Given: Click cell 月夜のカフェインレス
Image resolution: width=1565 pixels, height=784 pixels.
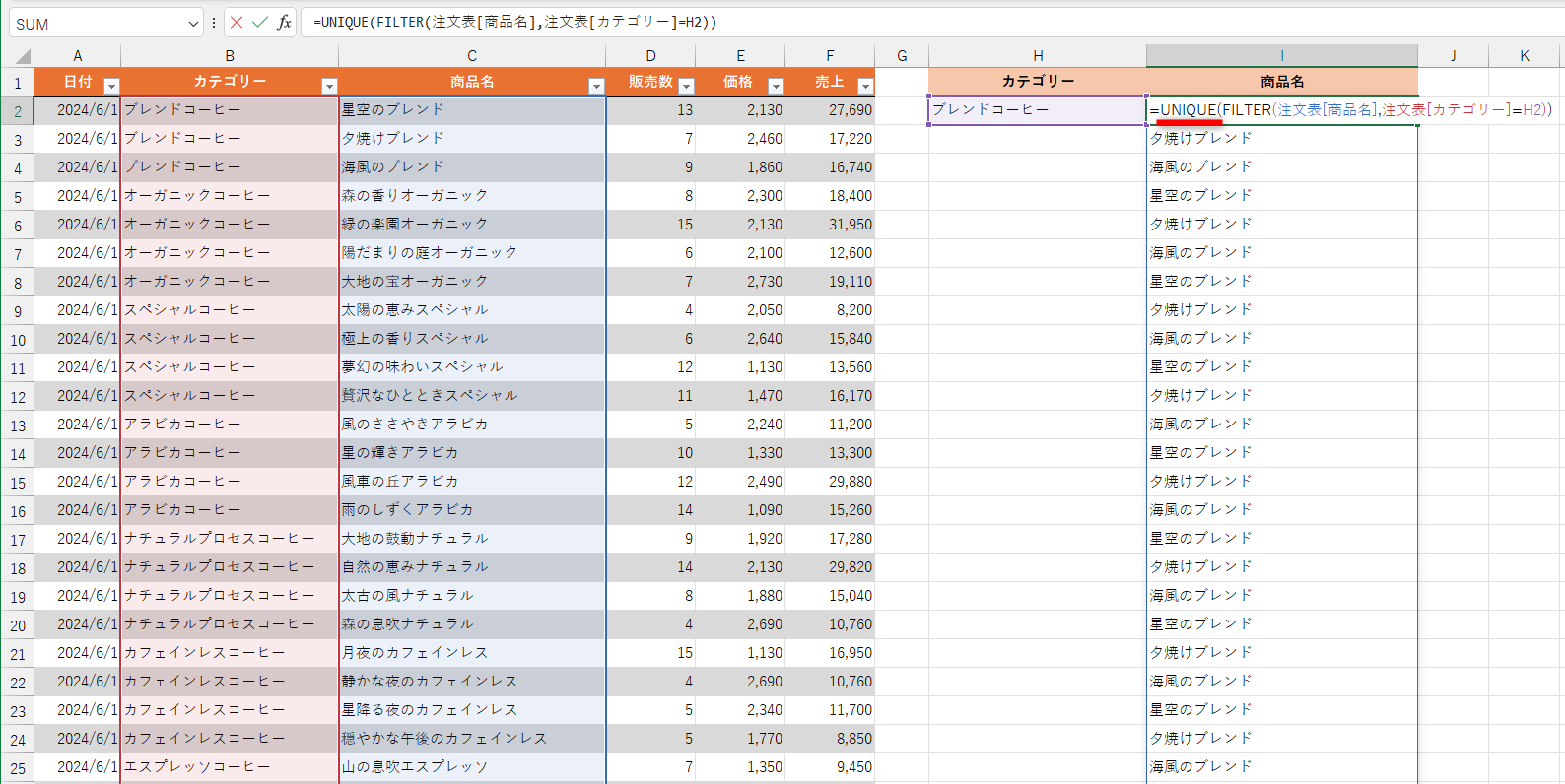Looking at the screenshot, I should coord(472,653).
